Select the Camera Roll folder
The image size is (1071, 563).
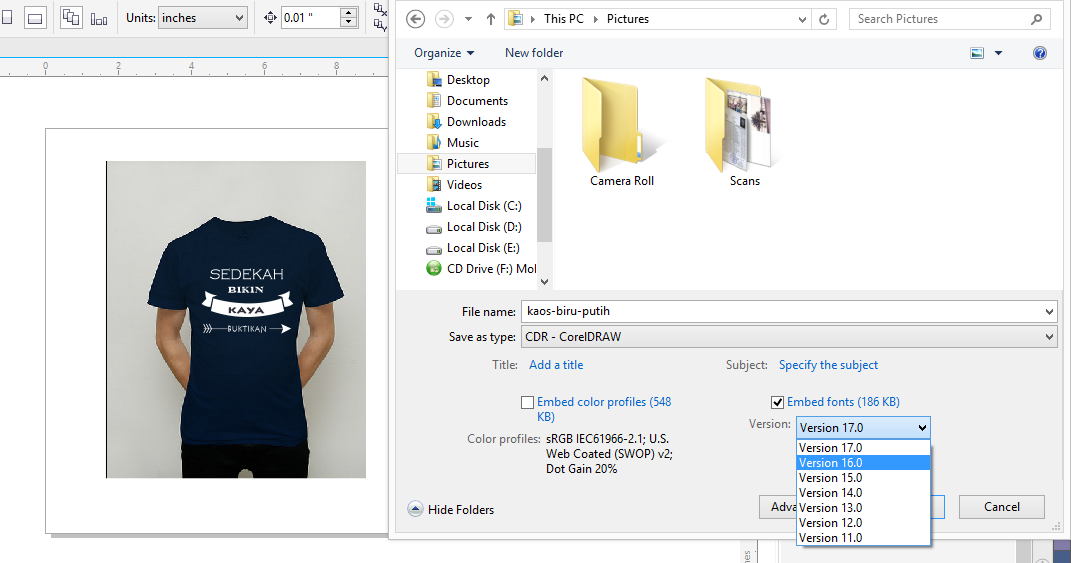622,132
